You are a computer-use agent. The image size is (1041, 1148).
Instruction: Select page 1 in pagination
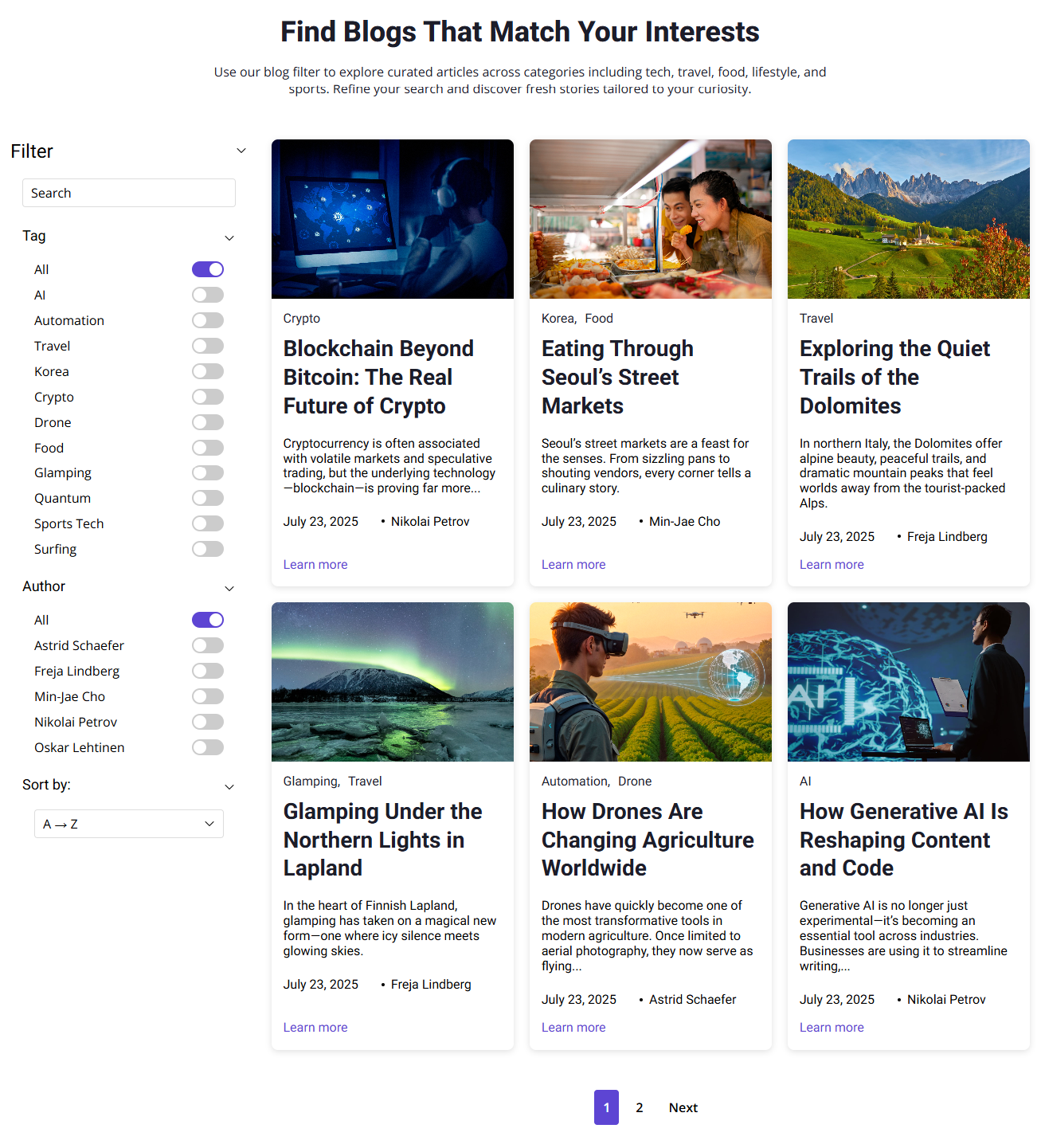(x=606, y=1107)
